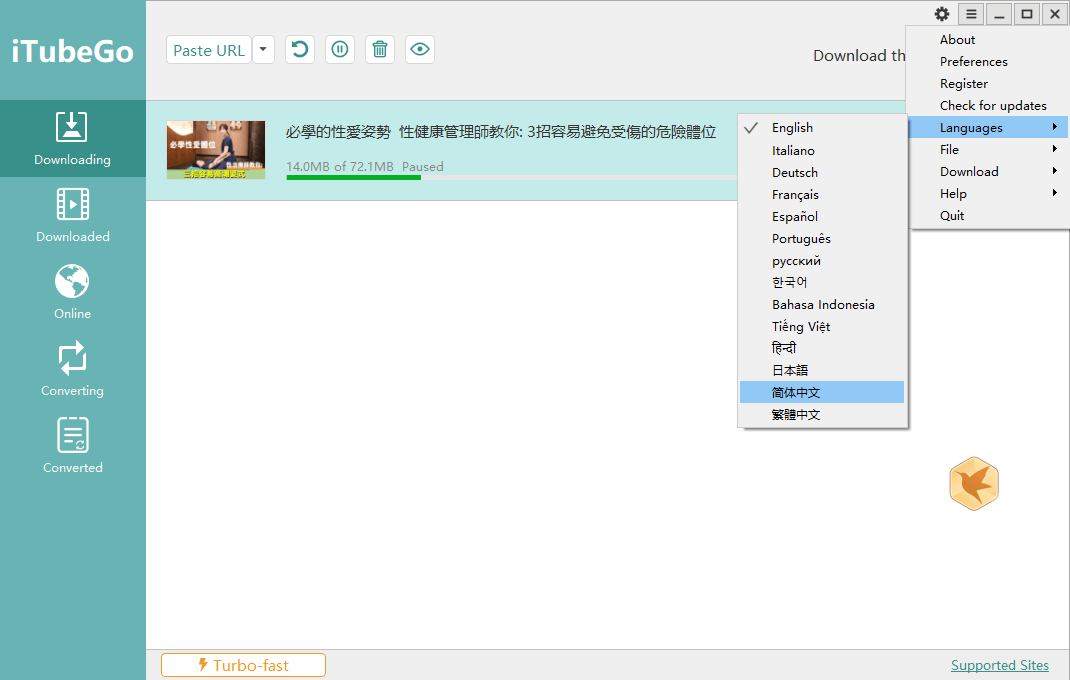Click the green download progress bar

click(x=353, y=178)
